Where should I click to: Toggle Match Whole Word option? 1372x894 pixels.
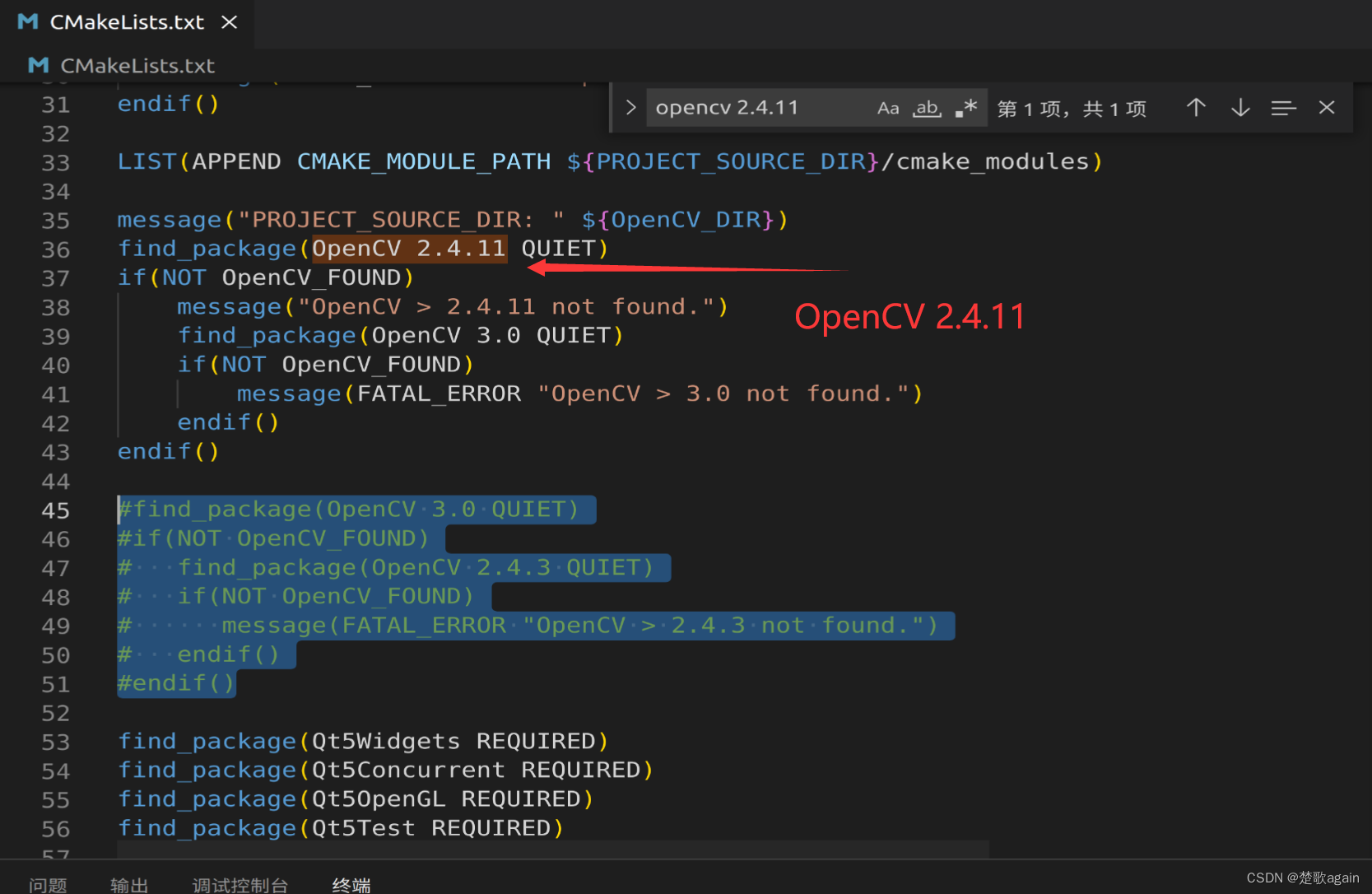click(927, 108)
